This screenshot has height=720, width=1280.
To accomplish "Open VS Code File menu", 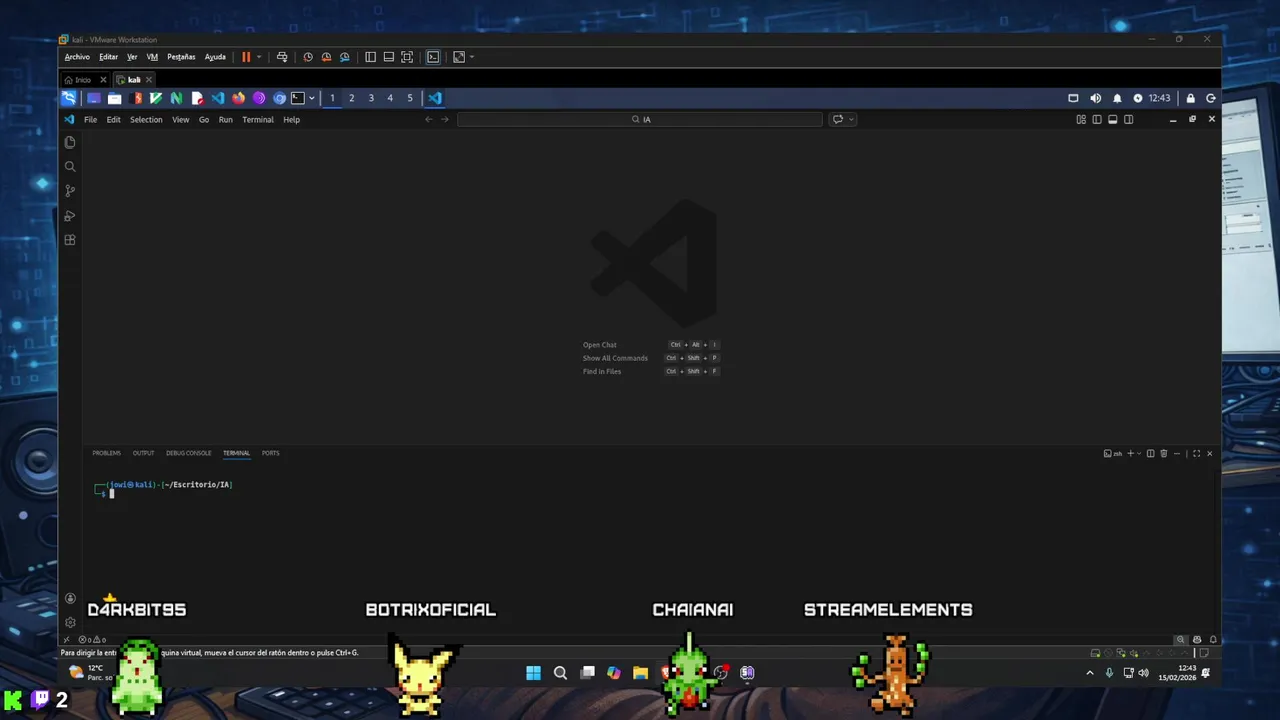I will tap(90, 119).
